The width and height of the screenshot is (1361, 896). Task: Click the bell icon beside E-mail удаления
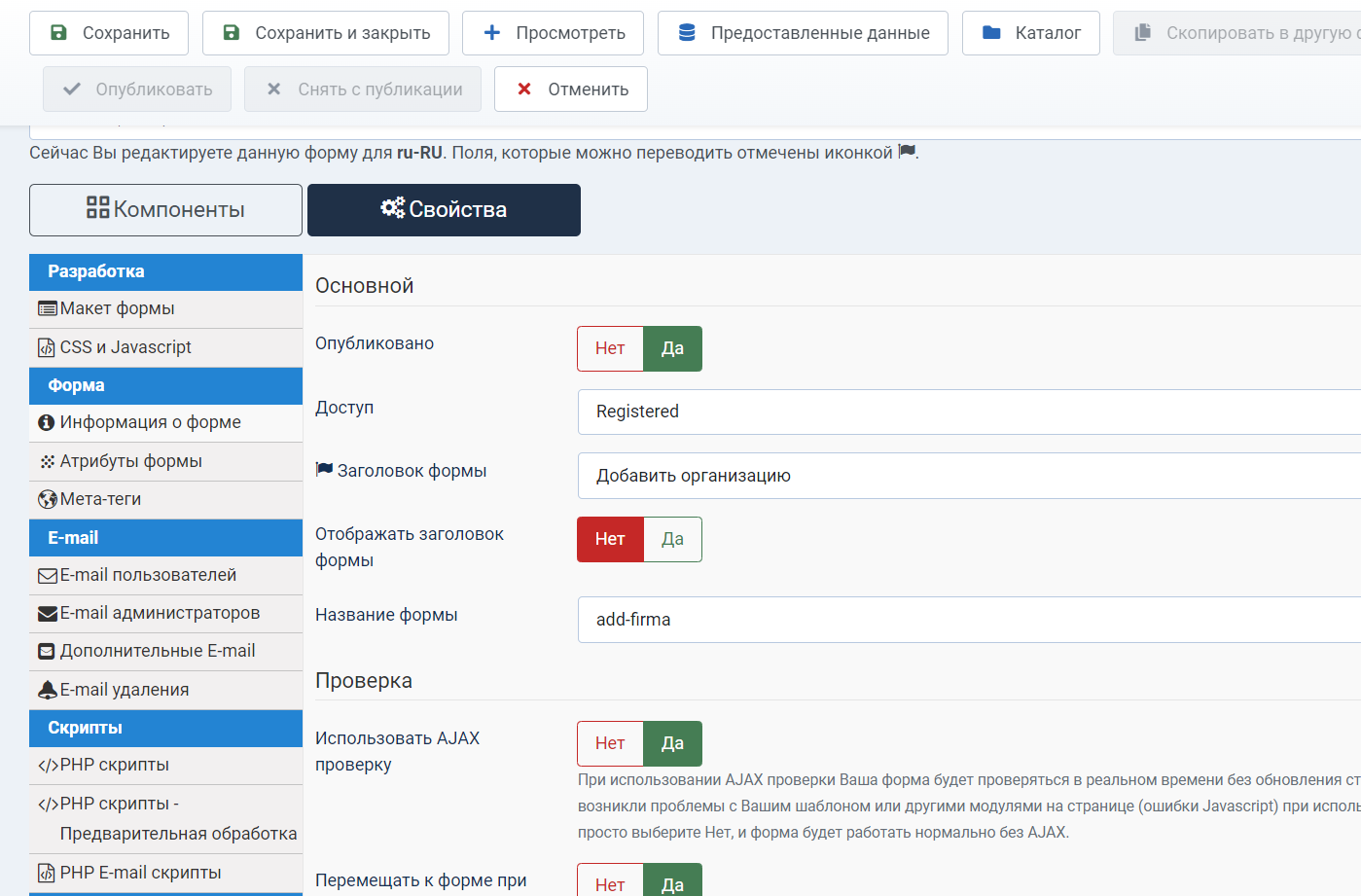click(x=47, y=691)
